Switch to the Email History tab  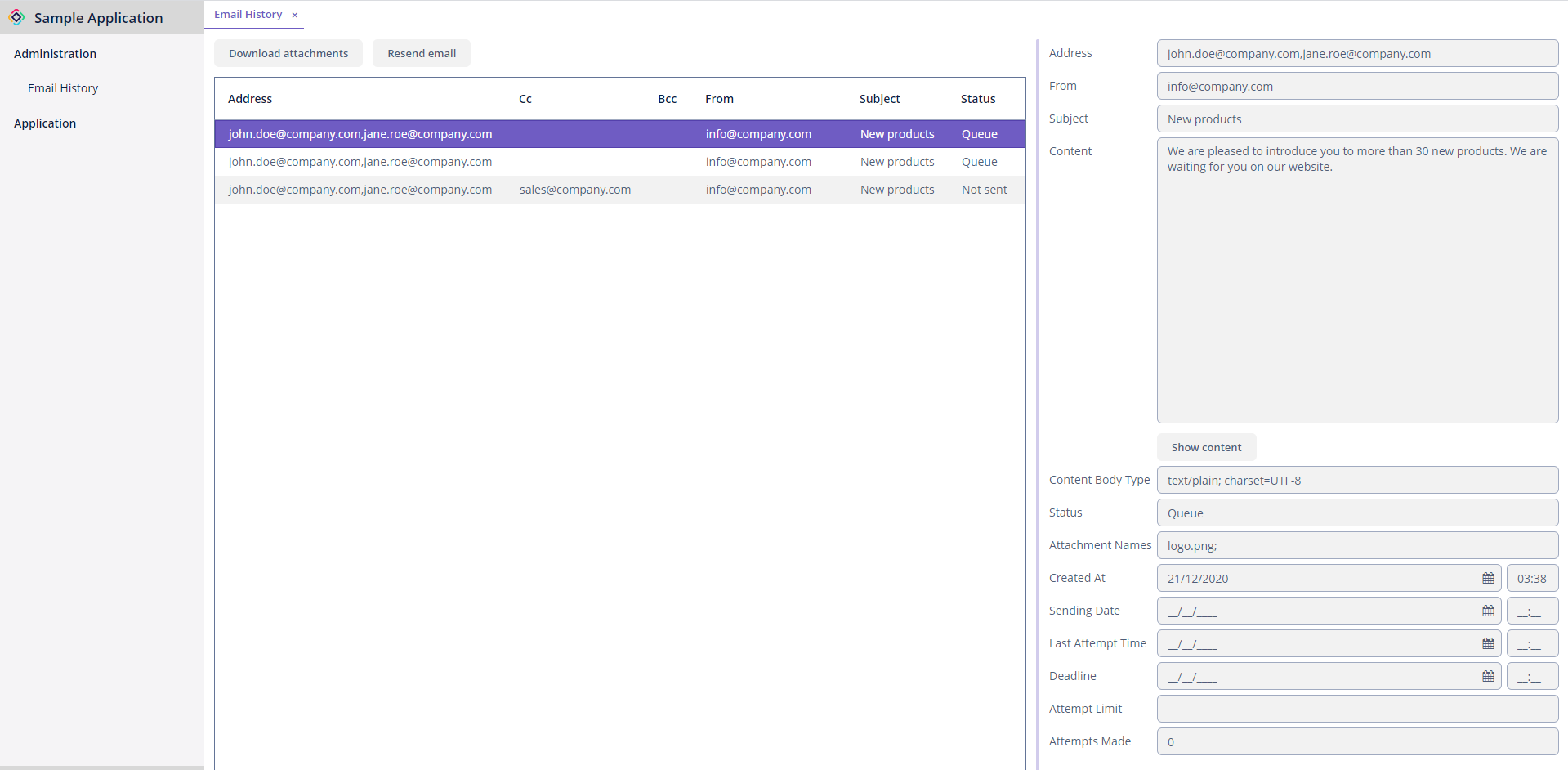[248, 15]
